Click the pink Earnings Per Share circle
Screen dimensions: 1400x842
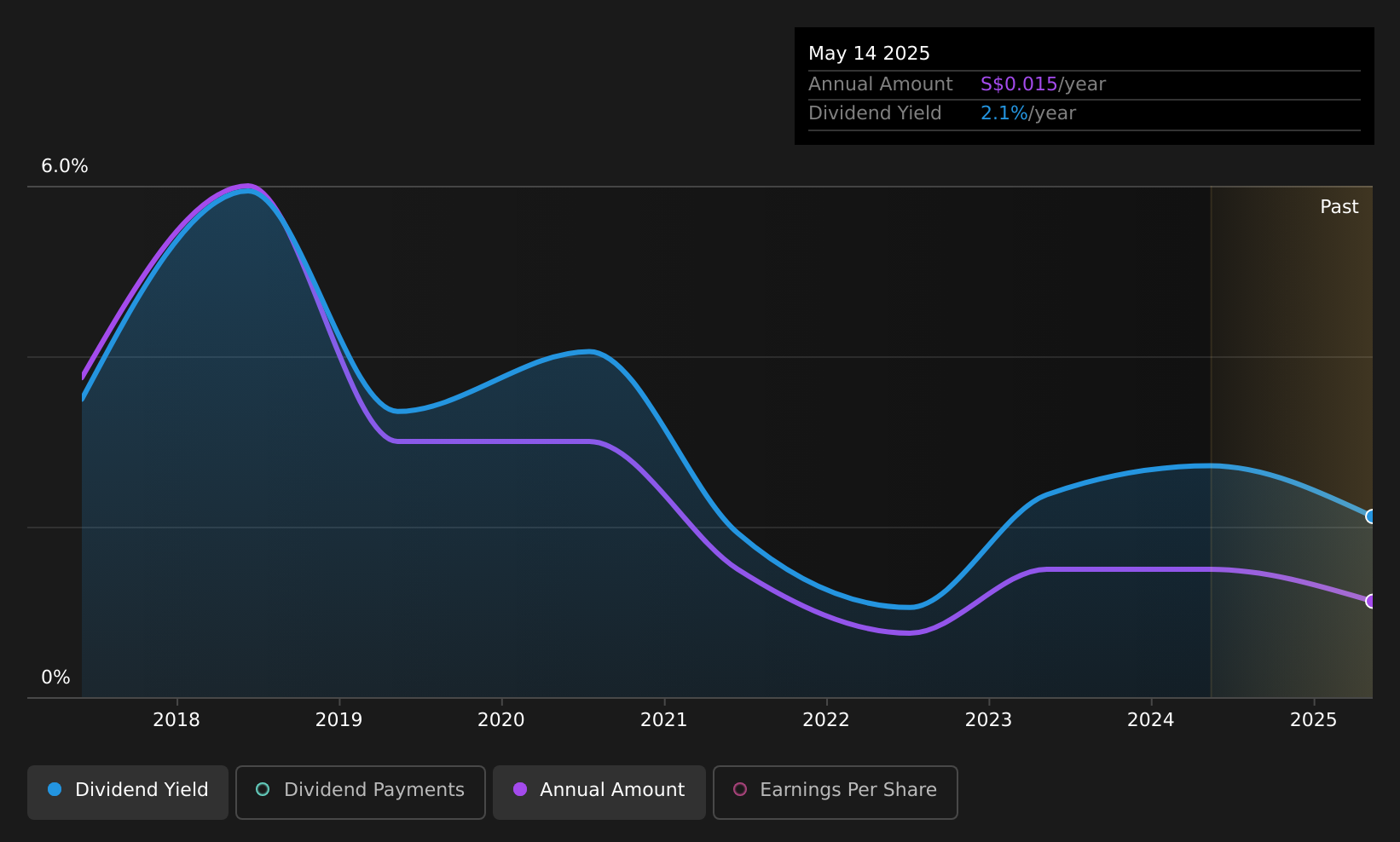740,789
